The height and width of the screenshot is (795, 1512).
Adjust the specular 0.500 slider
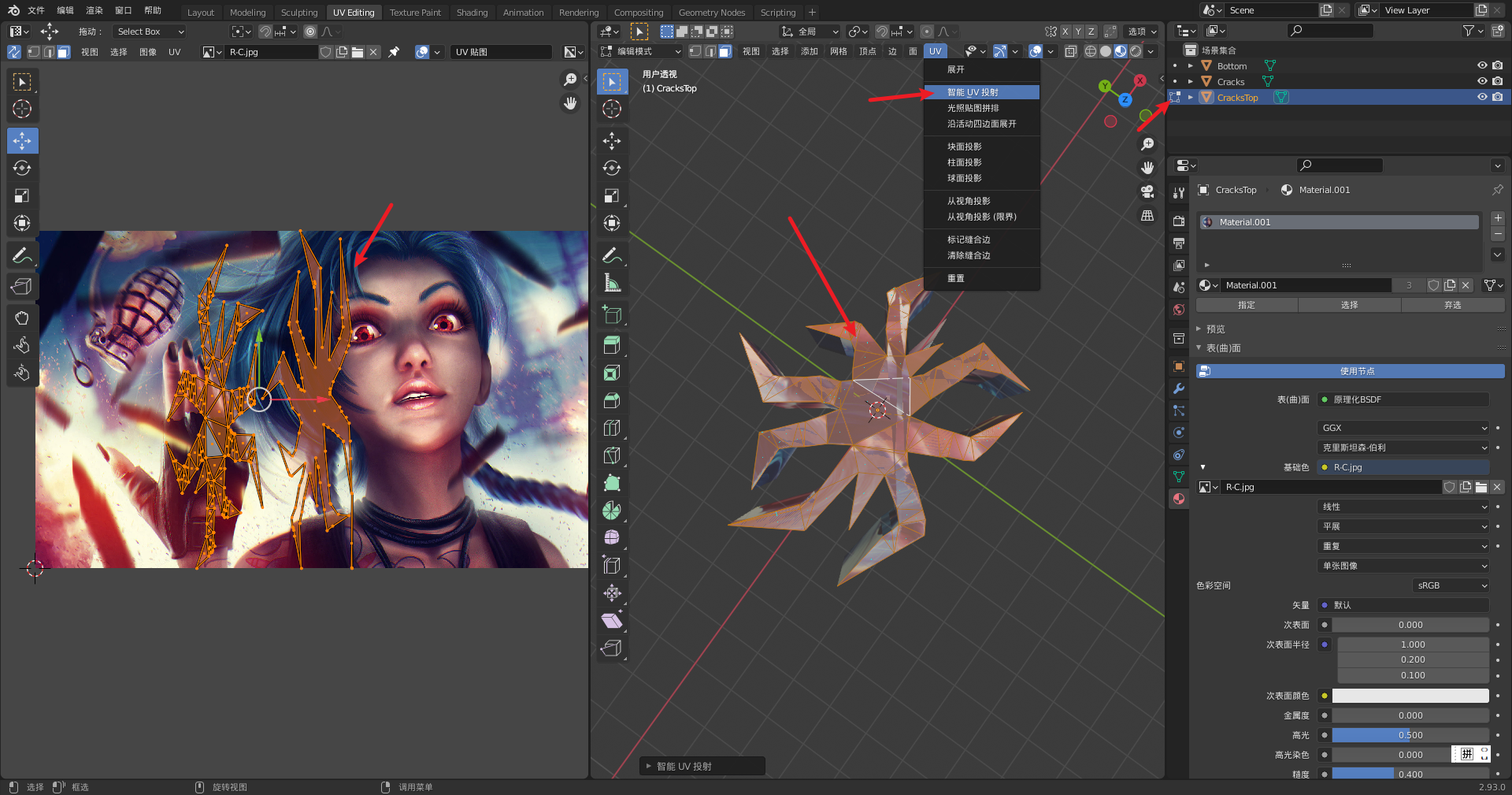coord(1410,735)
